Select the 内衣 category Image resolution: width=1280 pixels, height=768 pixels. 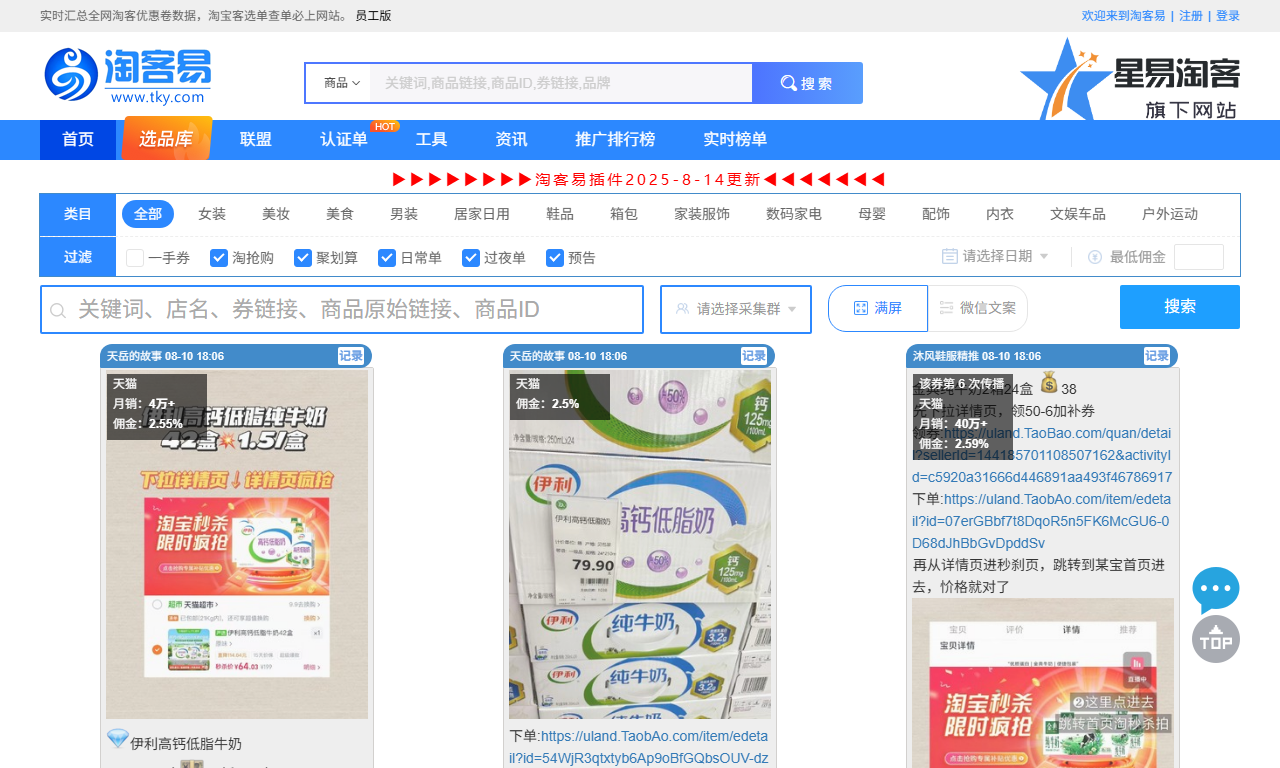(x=1000, y=214)
